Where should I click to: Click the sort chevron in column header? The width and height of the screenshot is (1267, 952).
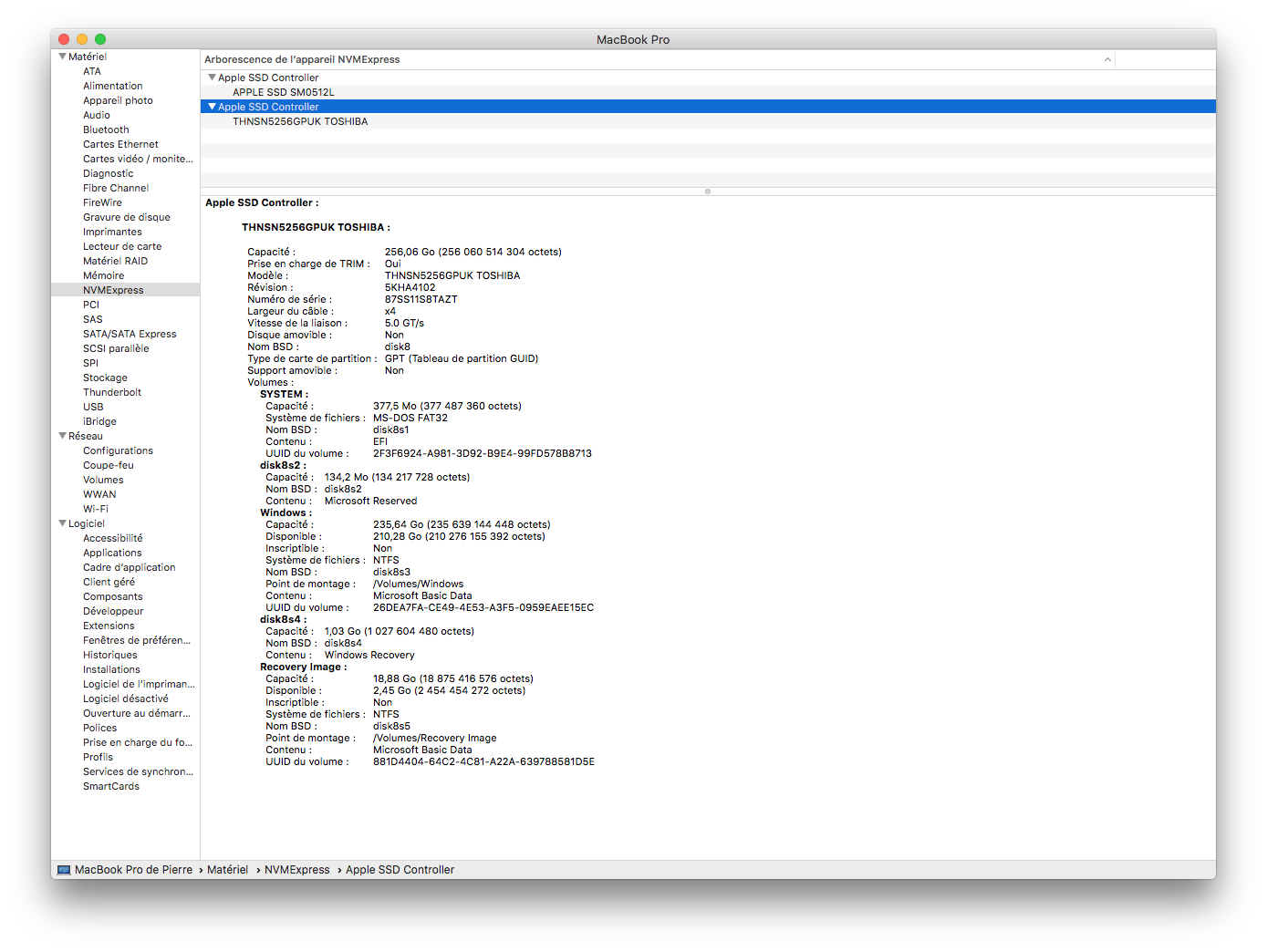[1107, 59]
